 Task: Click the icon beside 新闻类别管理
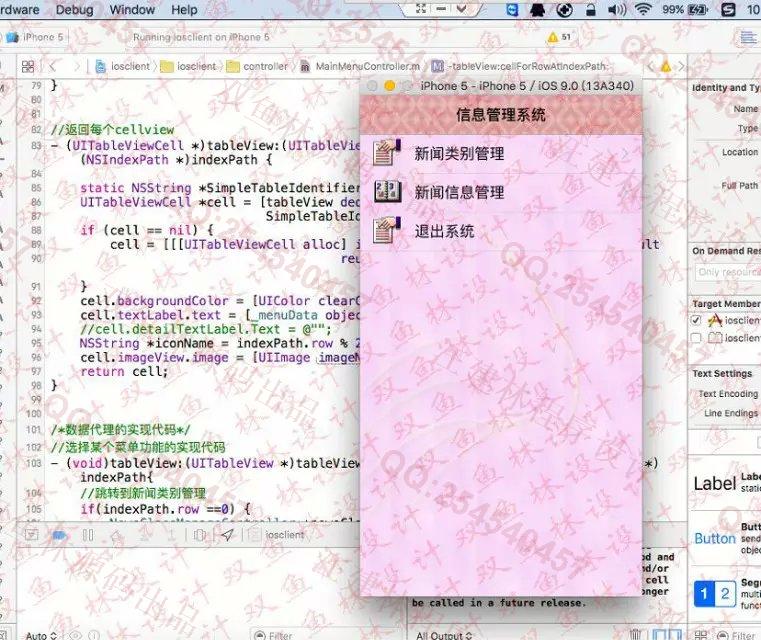point(387,153)
